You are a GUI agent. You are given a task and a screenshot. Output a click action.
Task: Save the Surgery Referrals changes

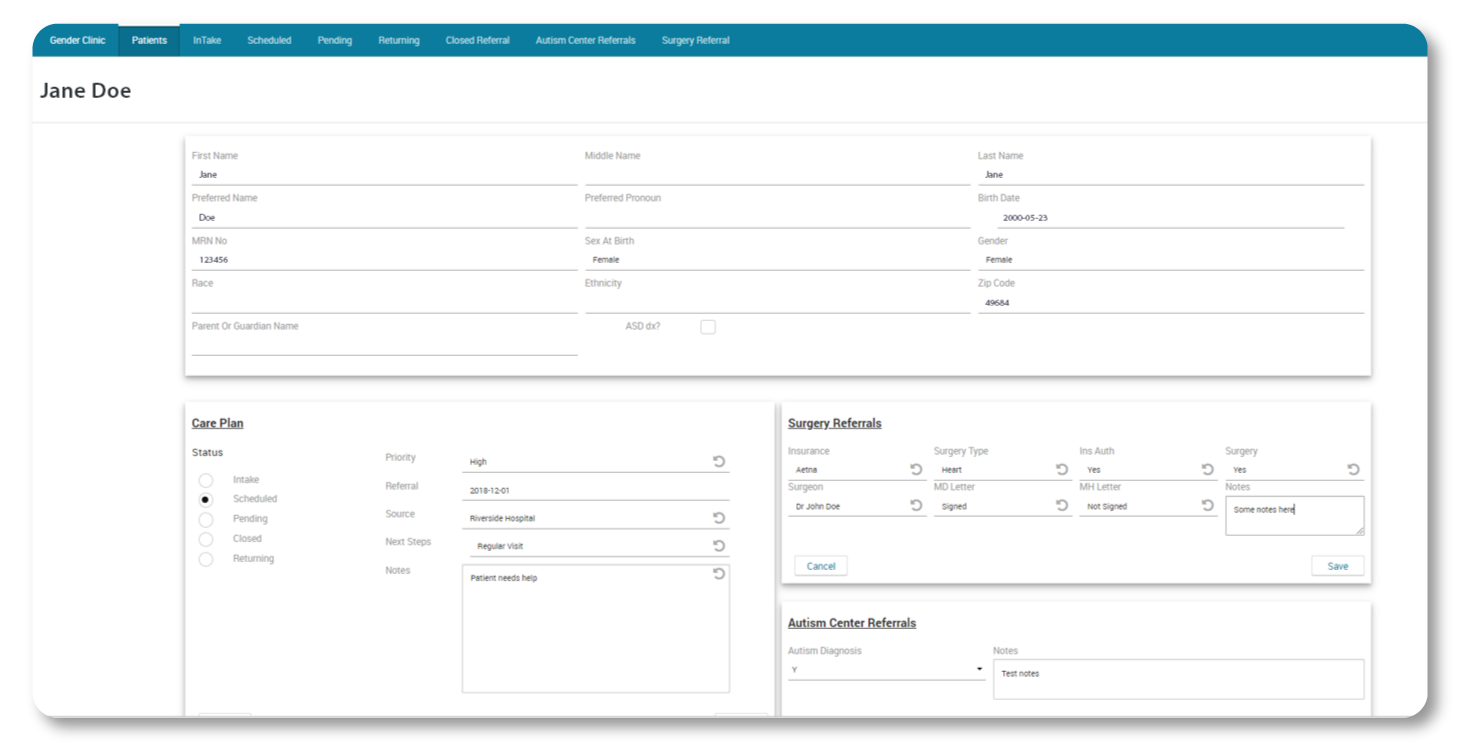point(1337,565)
